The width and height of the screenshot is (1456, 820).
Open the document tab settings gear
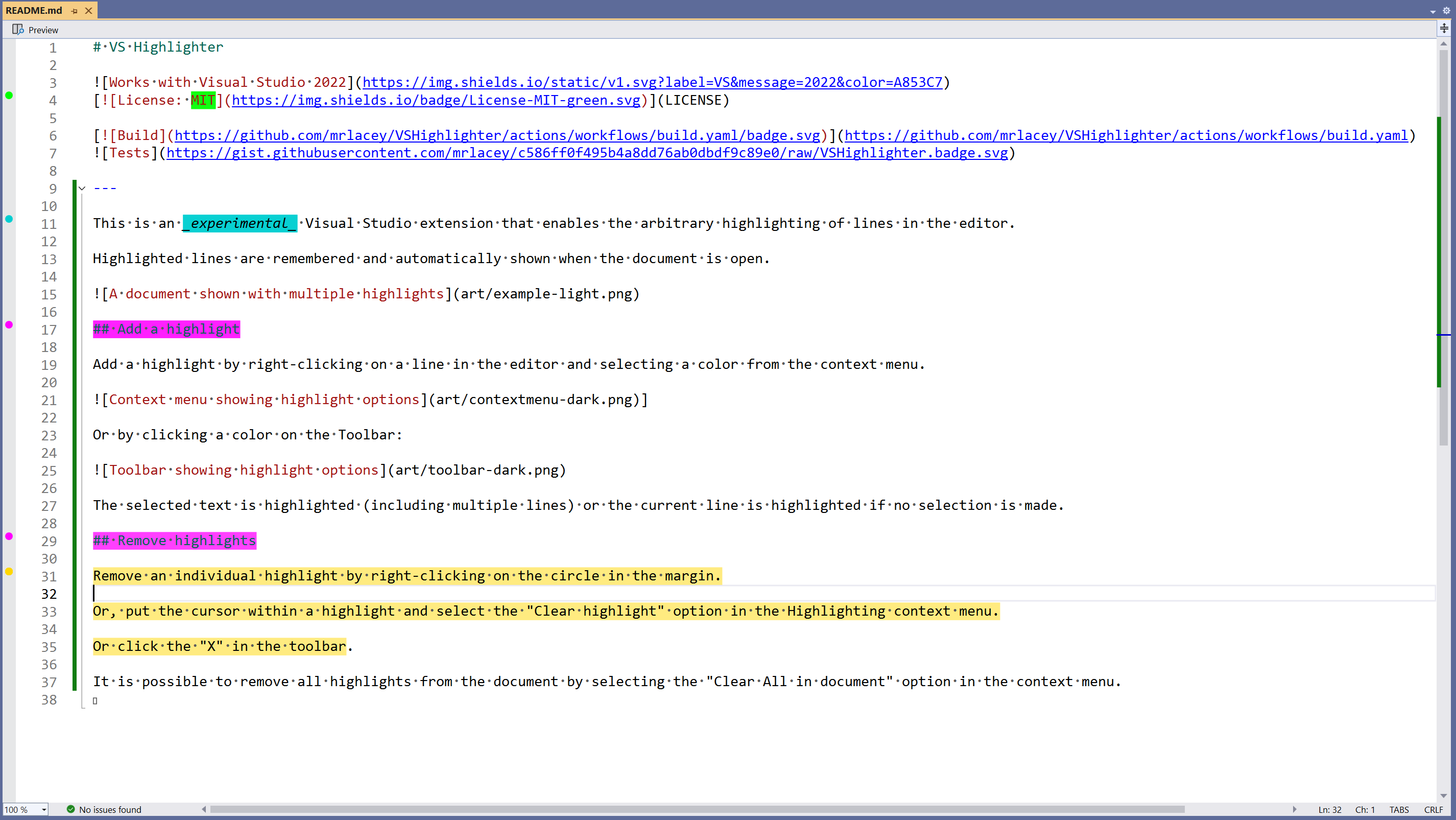pyautogui.click(x=1446, y=10)
